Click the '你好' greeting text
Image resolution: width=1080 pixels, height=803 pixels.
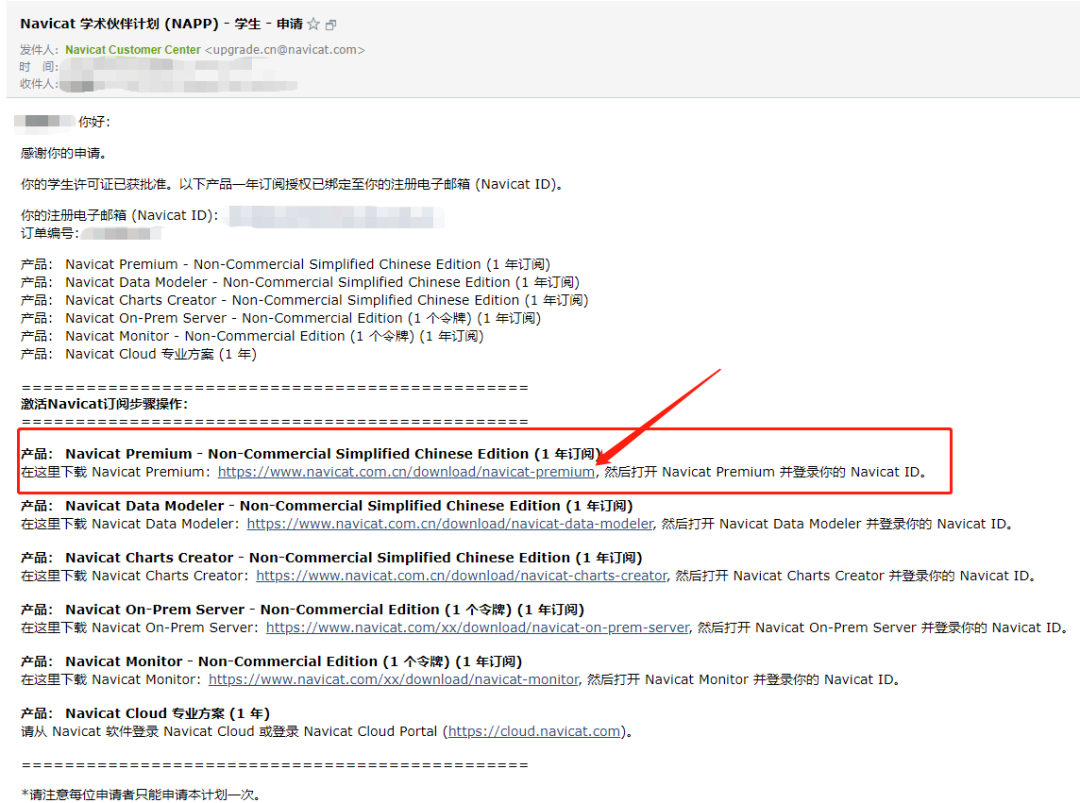coord(94,122)
